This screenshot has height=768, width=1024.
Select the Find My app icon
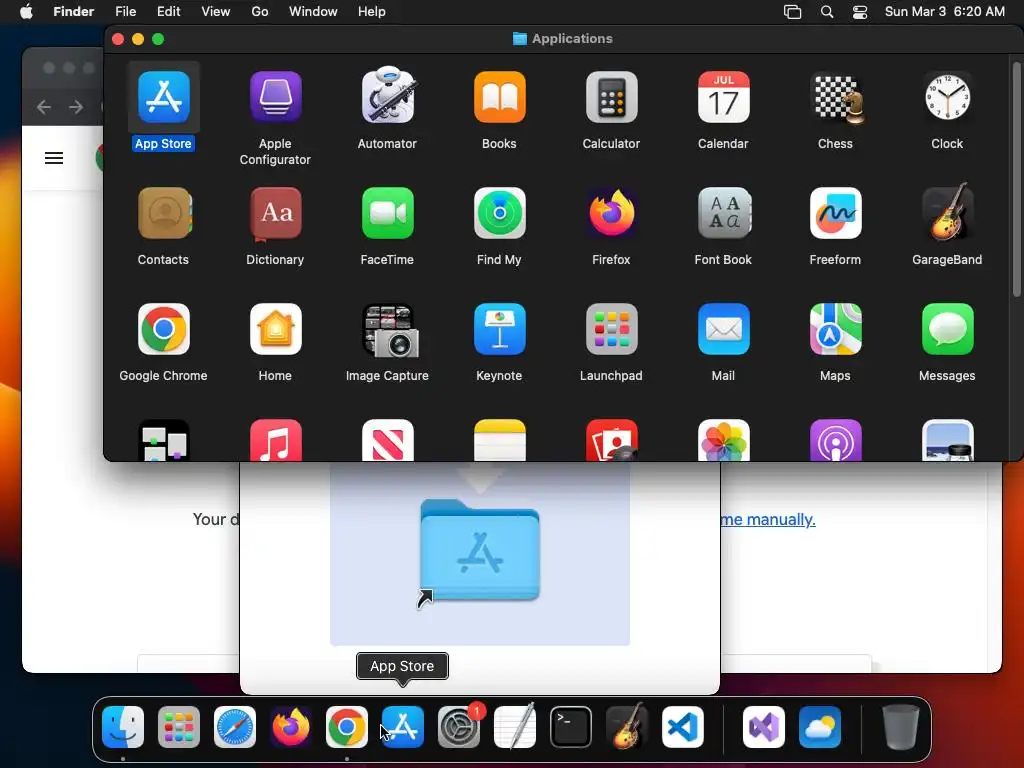(500, 214)
